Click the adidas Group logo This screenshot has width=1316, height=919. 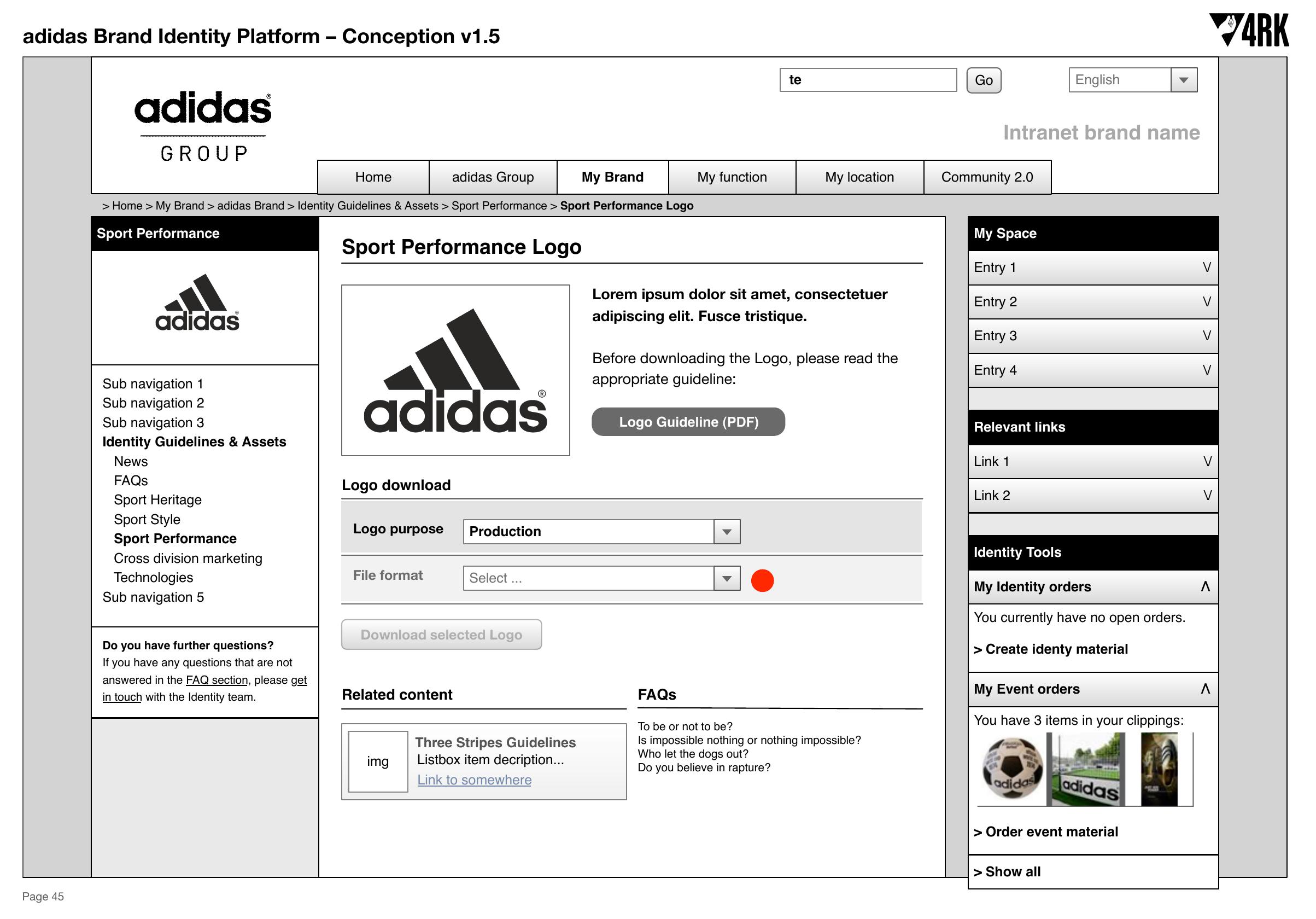pos(203,123)
